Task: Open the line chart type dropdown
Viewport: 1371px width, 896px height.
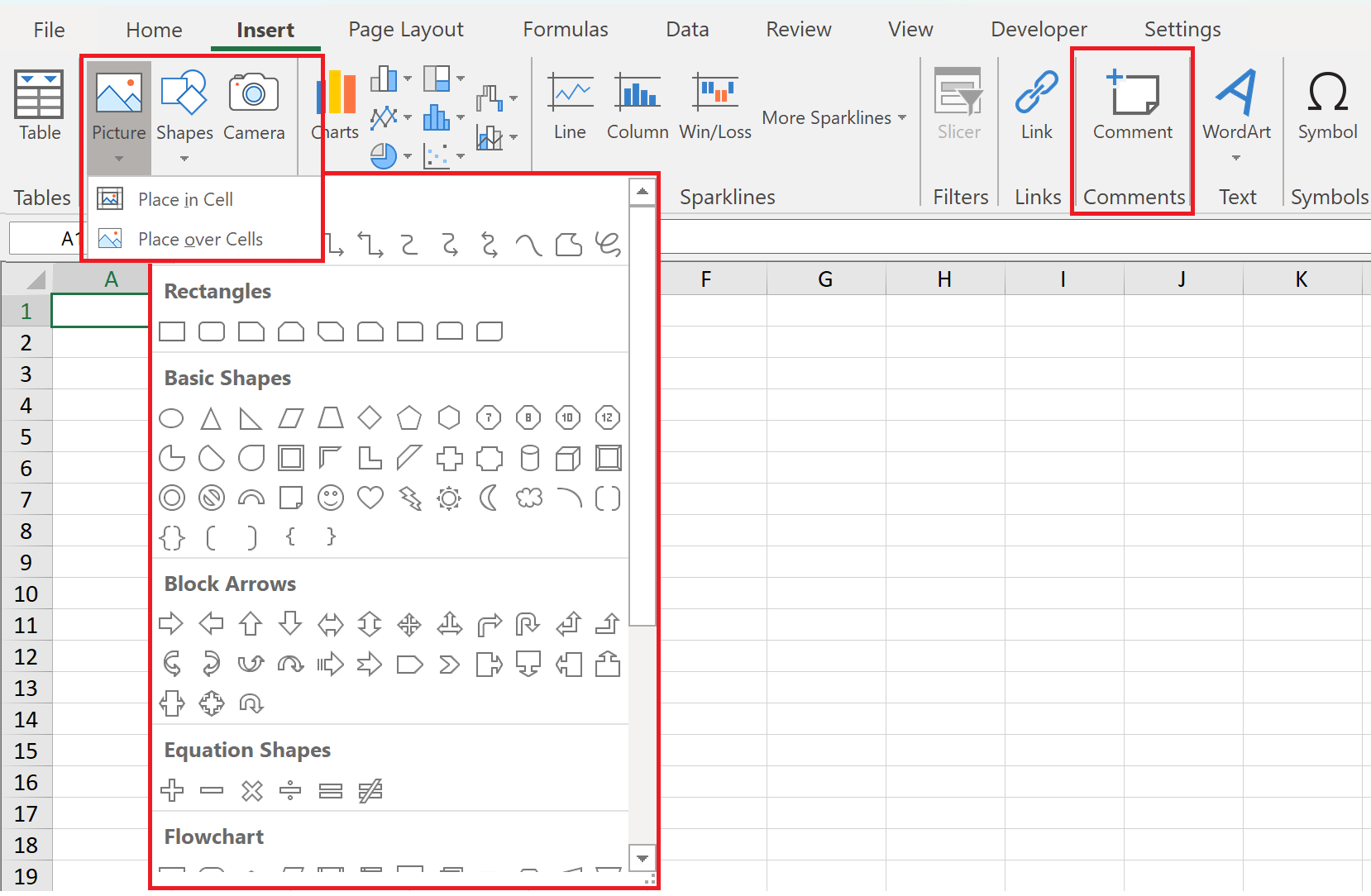Action: pos(408,117)
